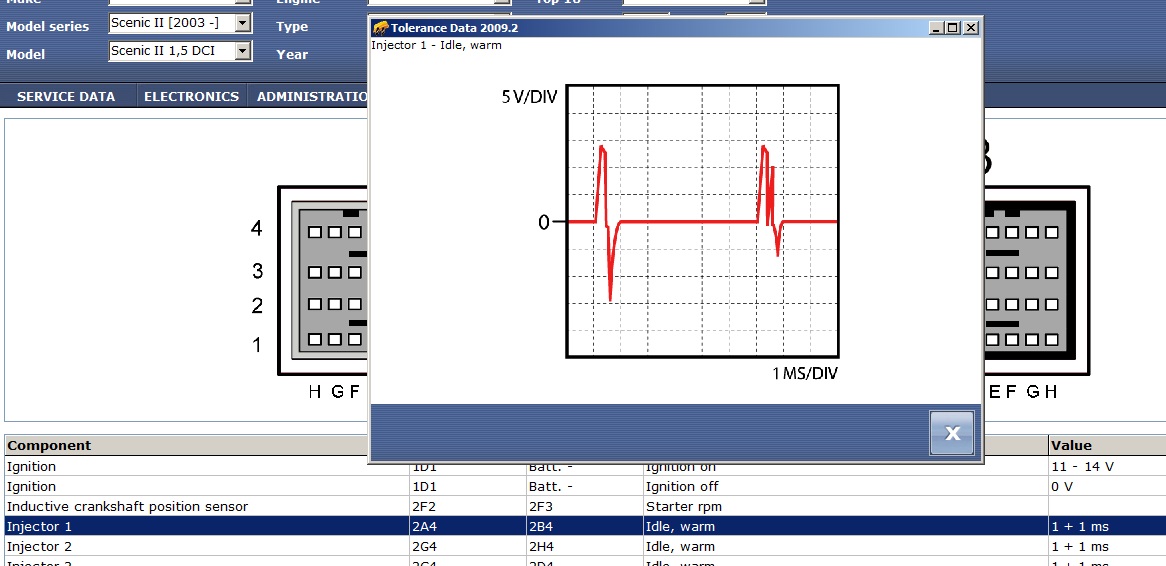Viewport: 1166px width, 566px height.
Task: Click the 2F2 pin cell
Action: (x=468, y=506)
